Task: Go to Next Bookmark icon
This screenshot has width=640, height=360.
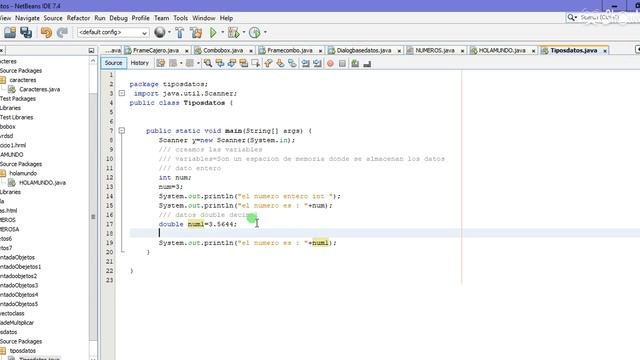Action: [280, 63]
